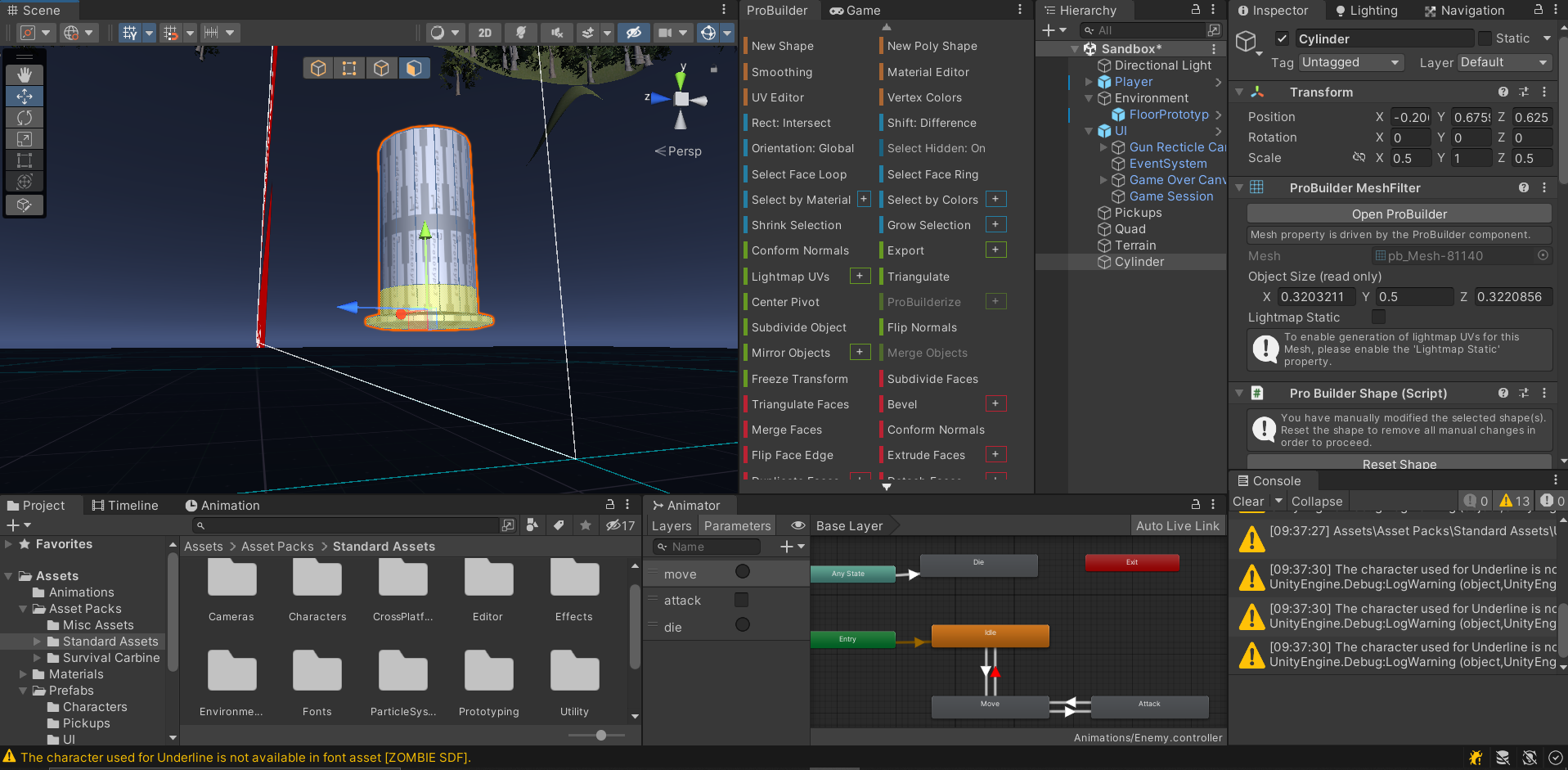1568x770 pixels.
Task: Click the Open ProBuilder button
Action: pos(1399,214)
